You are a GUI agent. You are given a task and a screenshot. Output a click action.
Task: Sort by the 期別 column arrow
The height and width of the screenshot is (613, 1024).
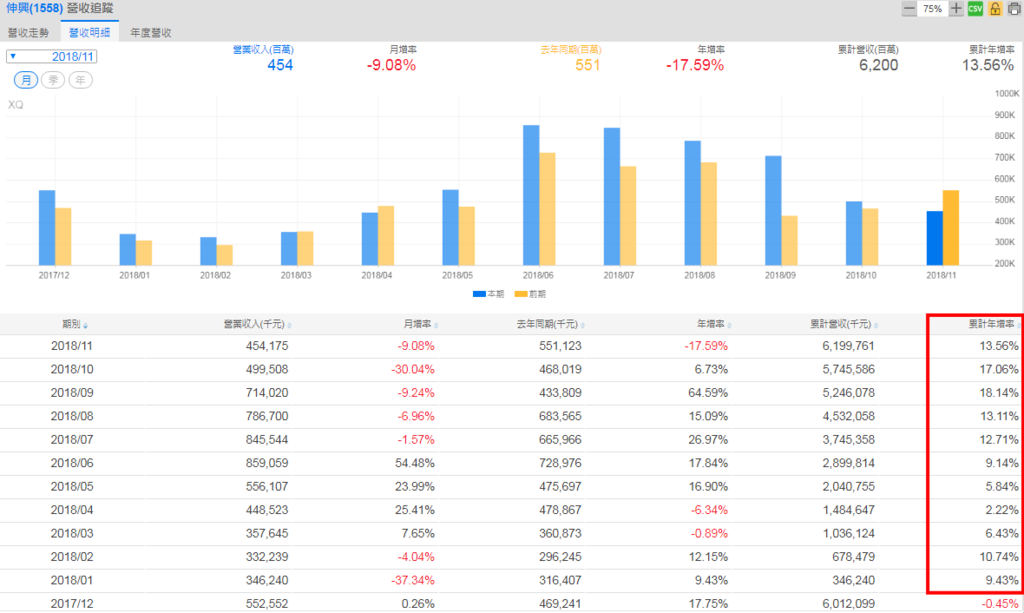(x=86, y=325)
